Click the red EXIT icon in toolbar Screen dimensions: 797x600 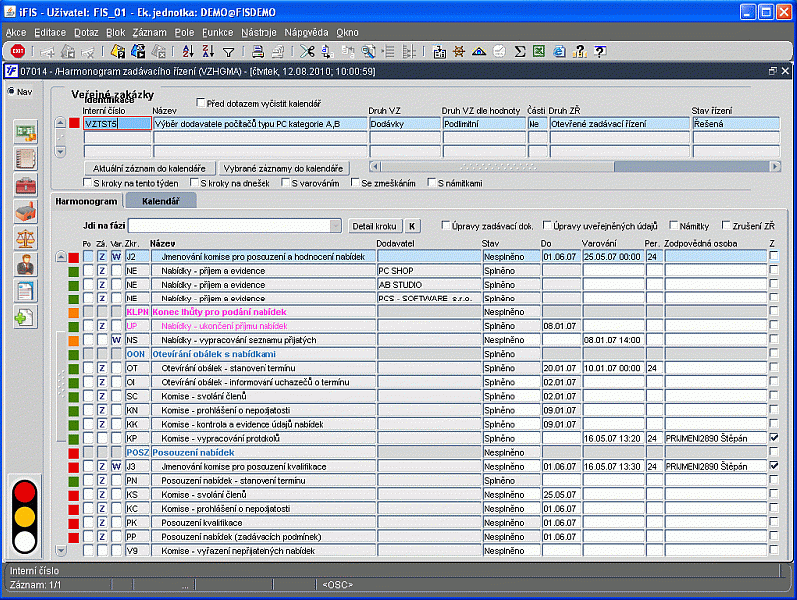tap(19, 51)
